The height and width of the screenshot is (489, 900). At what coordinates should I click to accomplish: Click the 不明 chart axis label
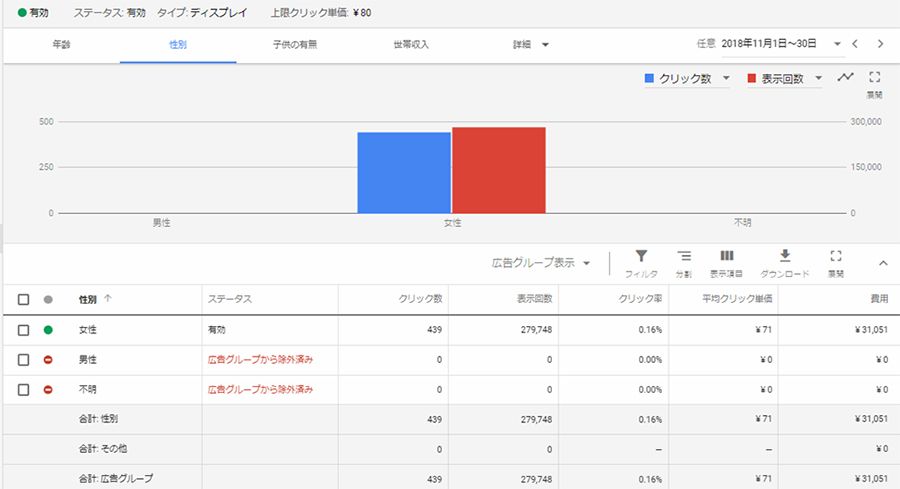click(x=742, y=223)
